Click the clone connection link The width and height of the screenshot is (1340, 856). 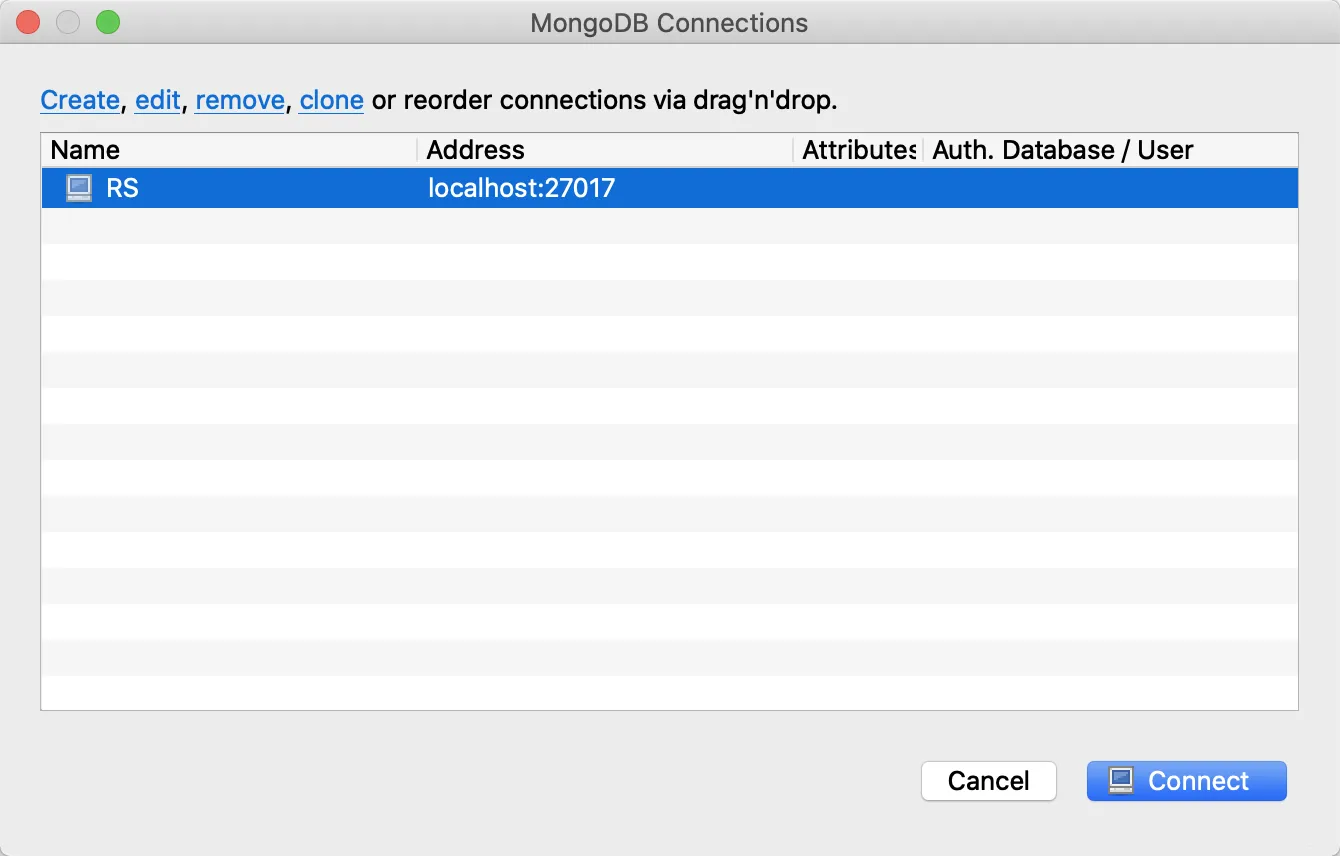point(331,100)
